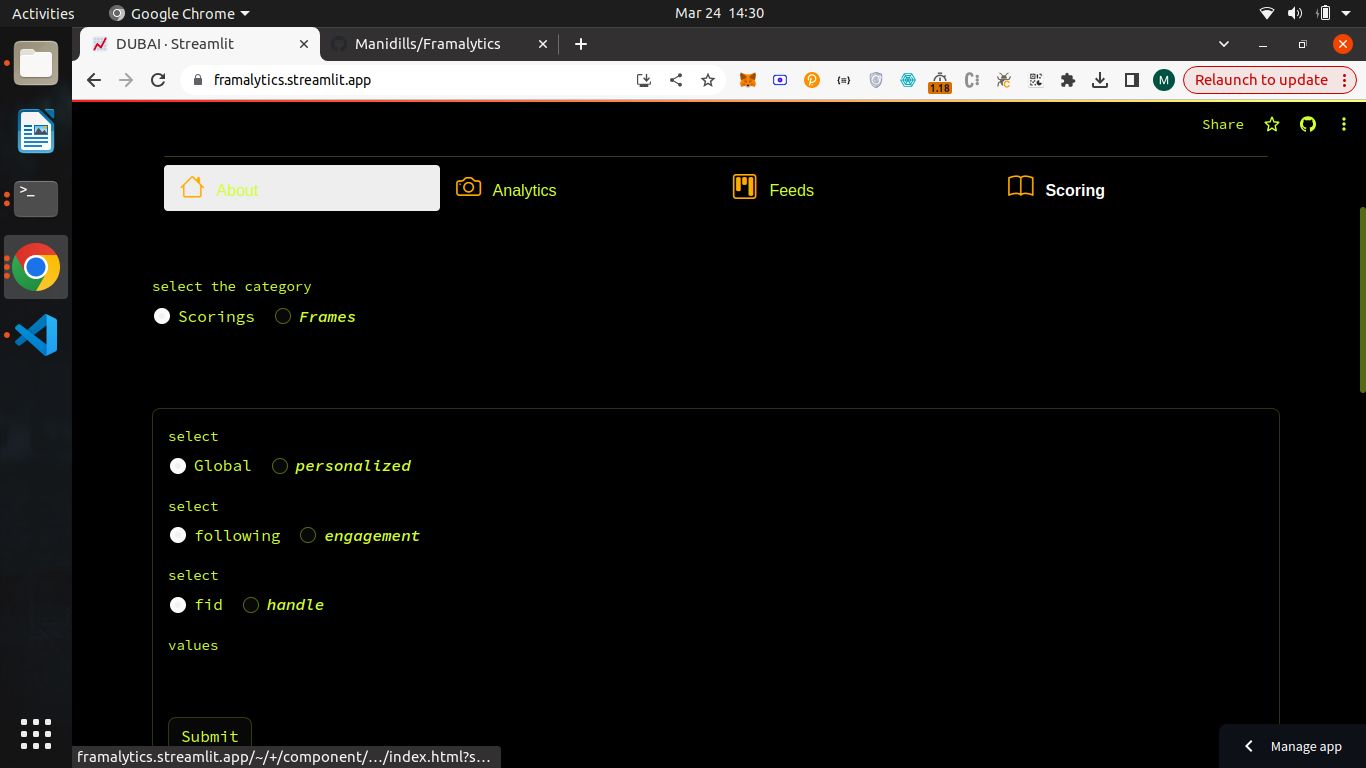Go back with the browser back arrow
The height and width of the screenshot is (768, 1366).
click(x=94, y=80)
